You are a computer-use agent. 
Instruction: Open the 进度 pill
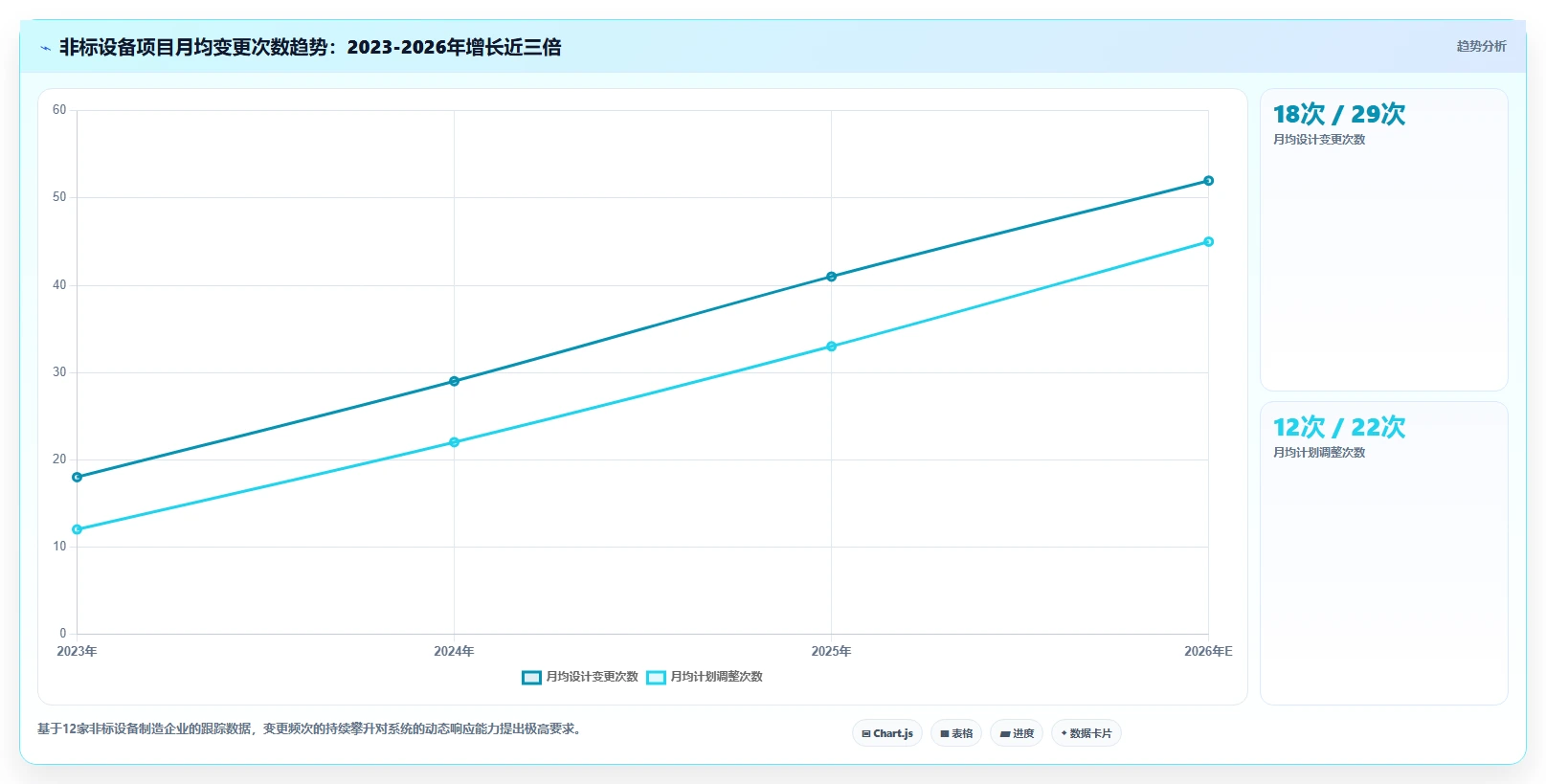[1017, 733]
